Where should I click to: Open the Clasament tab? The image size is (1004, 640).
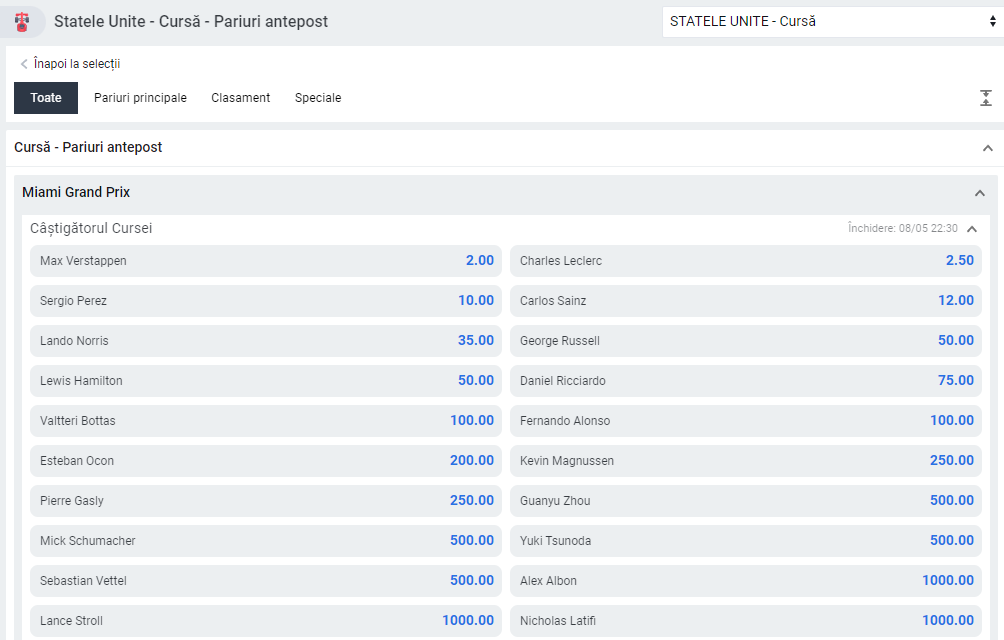coord(241,98)
